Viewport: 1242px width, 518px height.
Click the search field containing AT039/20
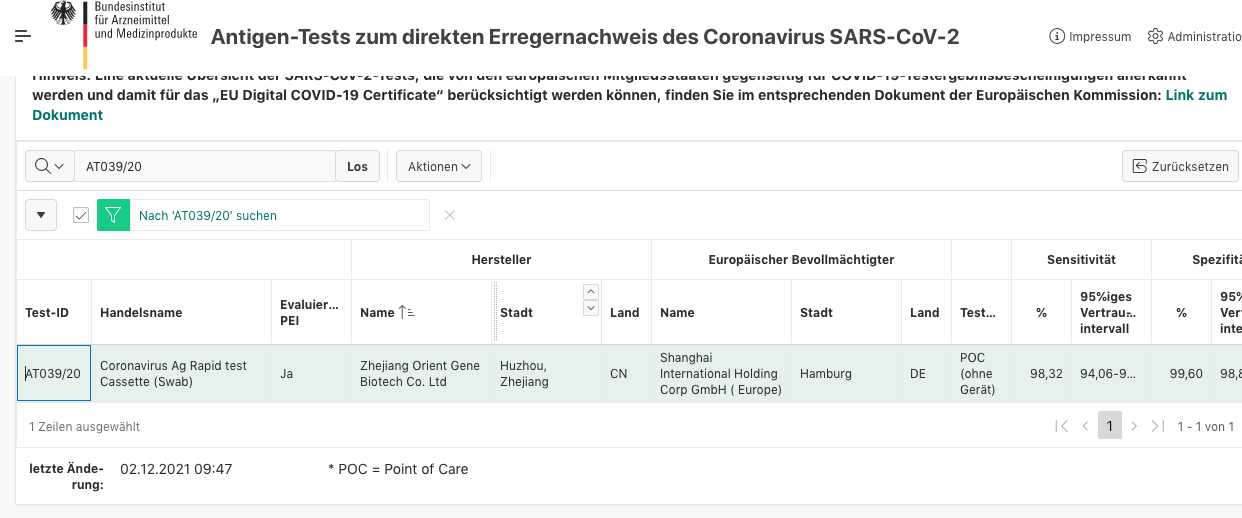[x=205, y=166]
